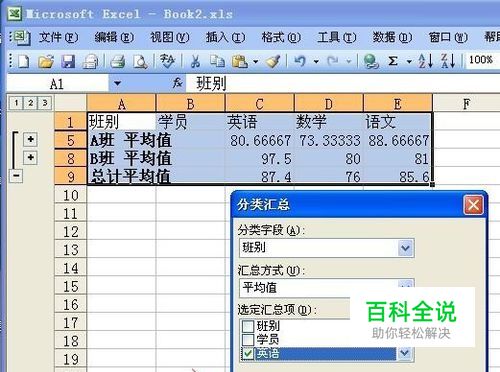Click cell value 80.66667

[260, 140]
